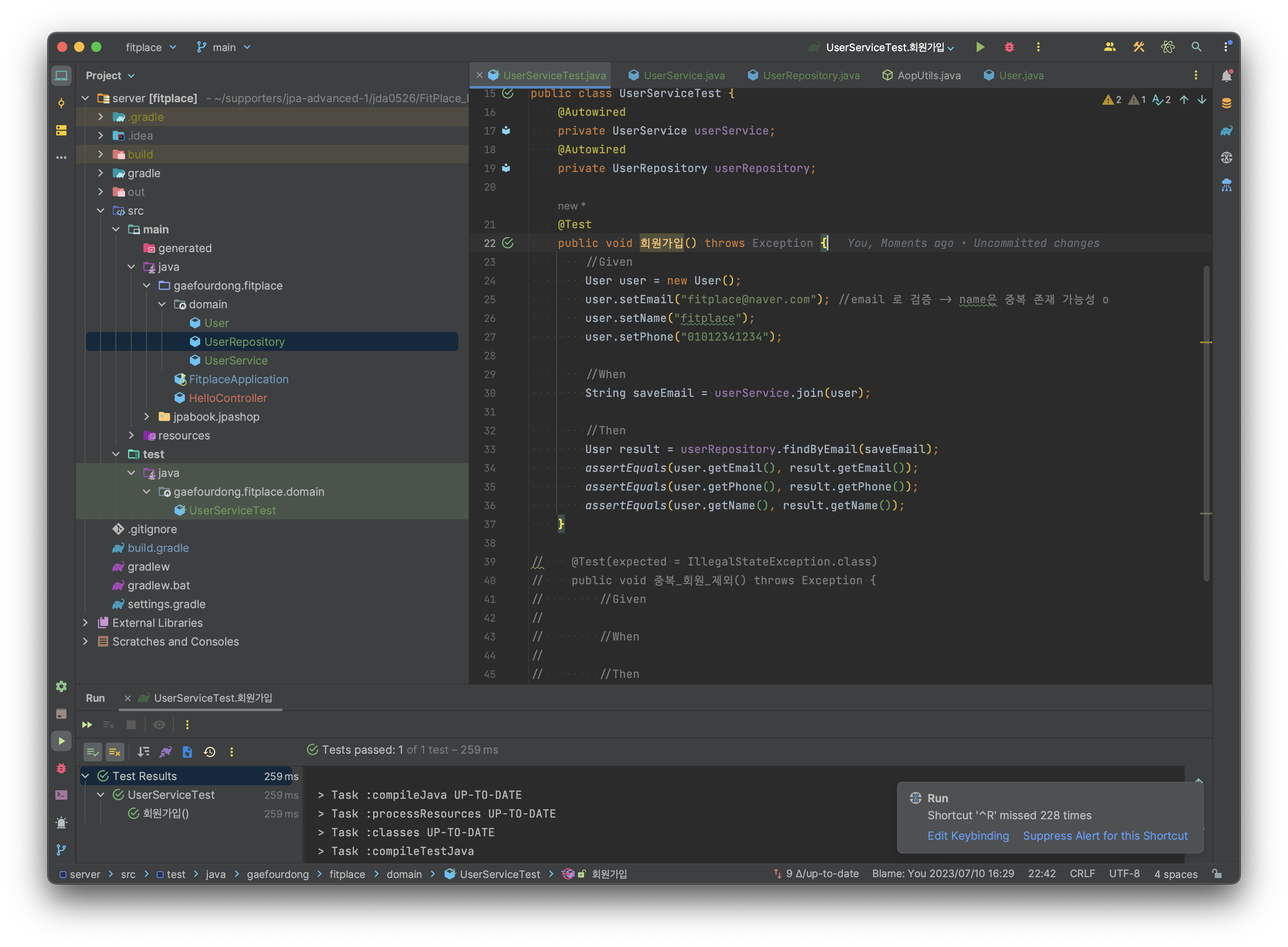Click the Edit Keybinding link
Screen dimensions: 1288x947
(x=968, y=836)
